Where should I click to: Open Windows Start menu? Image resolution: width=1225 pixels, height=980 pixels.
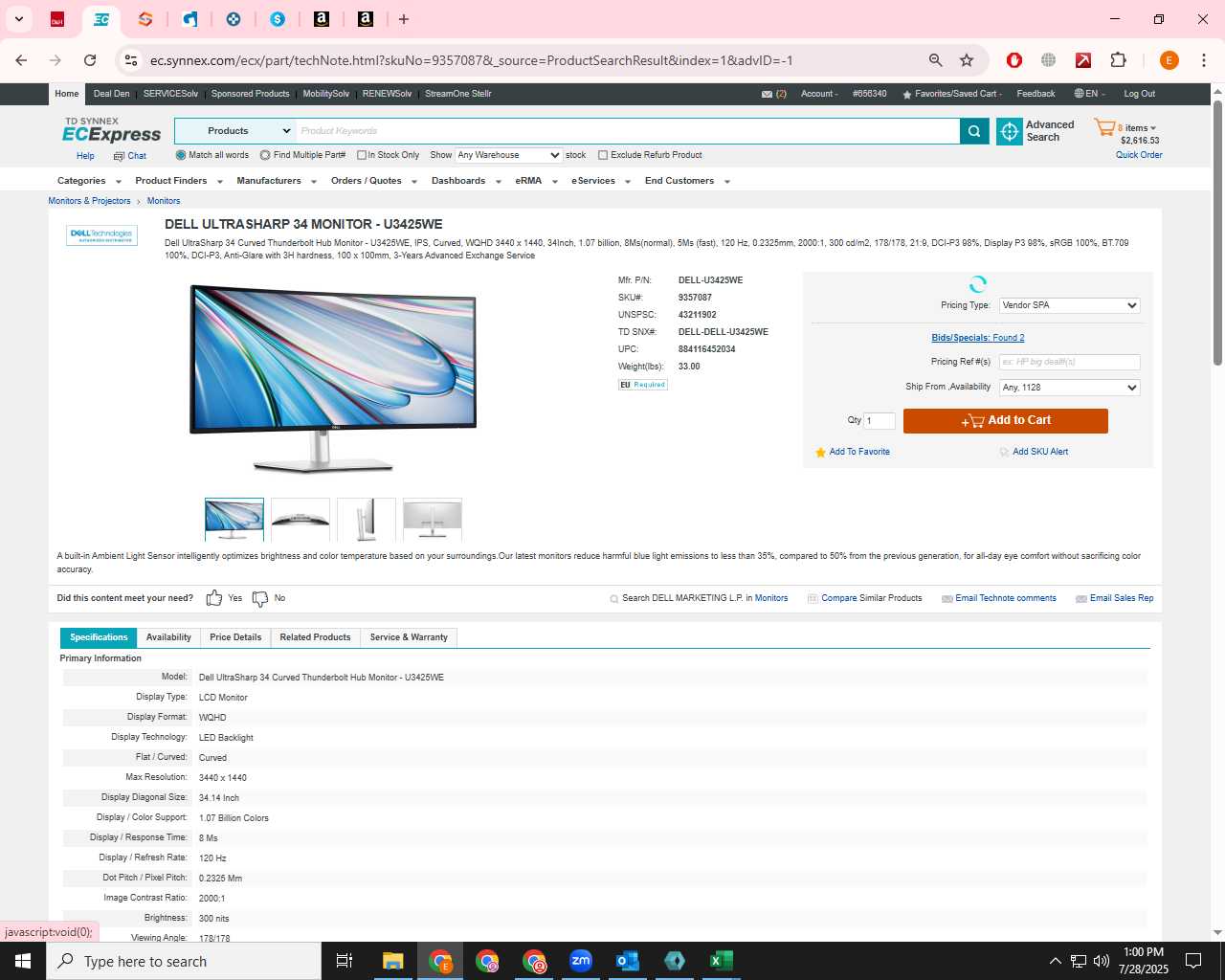tap(23, 961)
